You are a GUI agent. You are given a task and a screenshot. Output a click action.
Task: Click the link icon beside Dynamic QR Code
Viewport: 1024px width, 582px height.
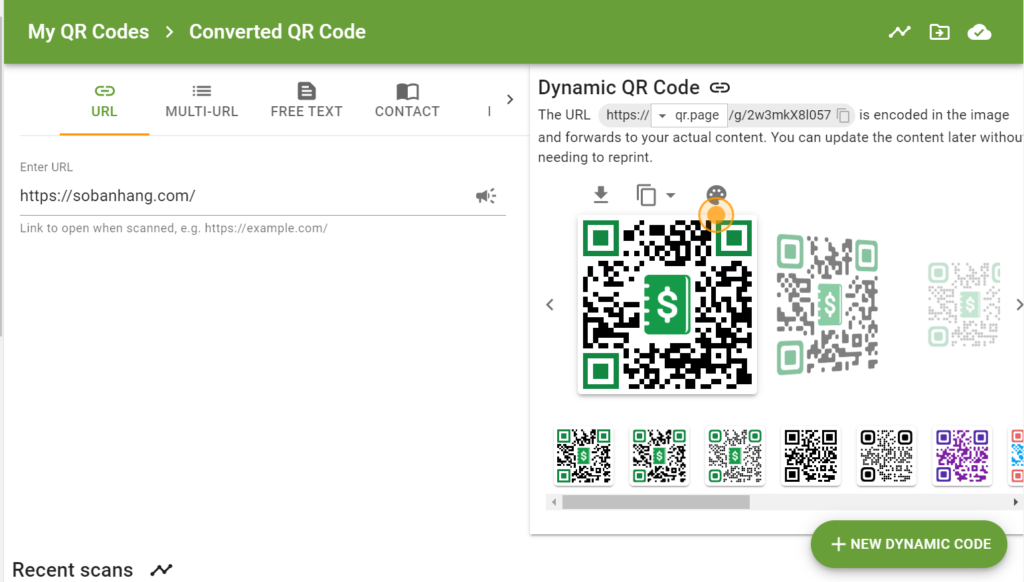pos(720,88)
